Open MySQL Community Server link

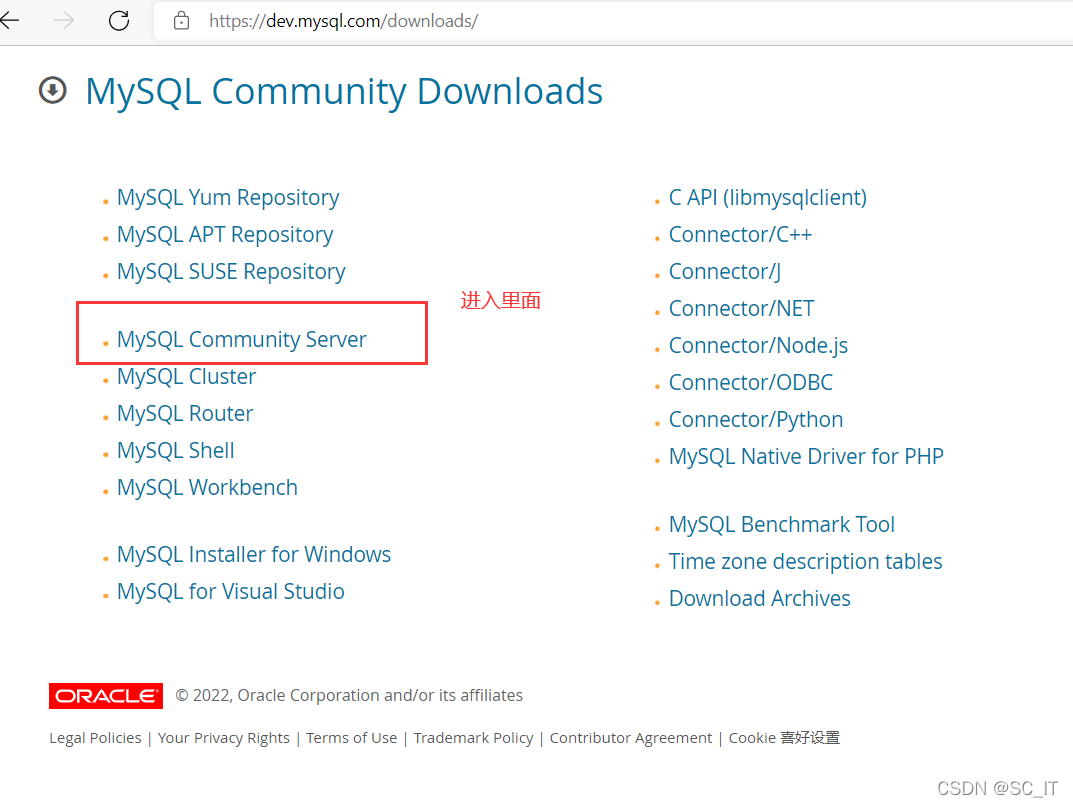point(242,339)
